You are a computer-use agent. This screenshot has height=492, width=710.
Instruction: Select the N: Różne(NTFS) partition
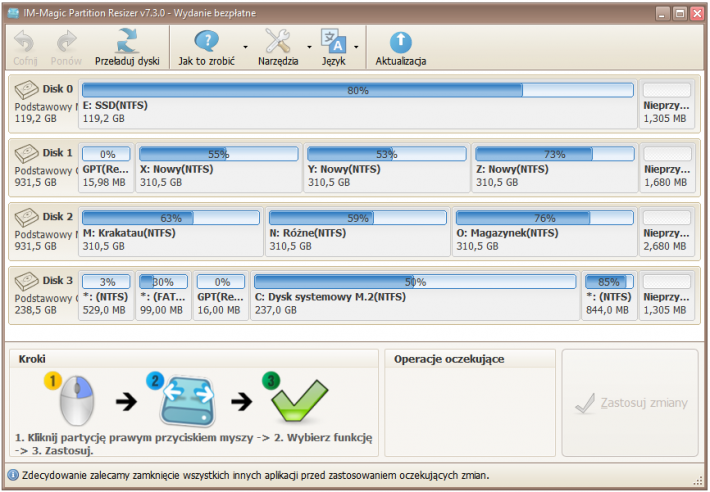[358, 232]
